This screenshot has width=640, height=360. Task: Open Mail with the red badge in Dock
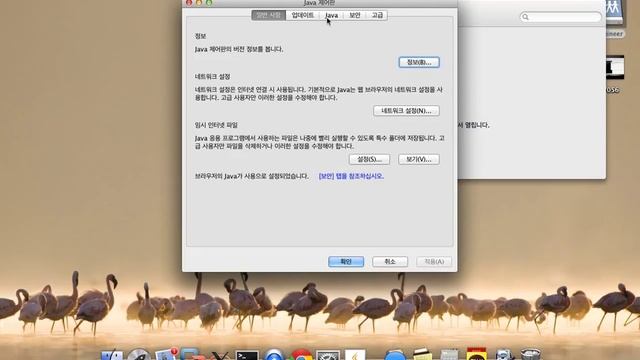(x=166, y=355)
